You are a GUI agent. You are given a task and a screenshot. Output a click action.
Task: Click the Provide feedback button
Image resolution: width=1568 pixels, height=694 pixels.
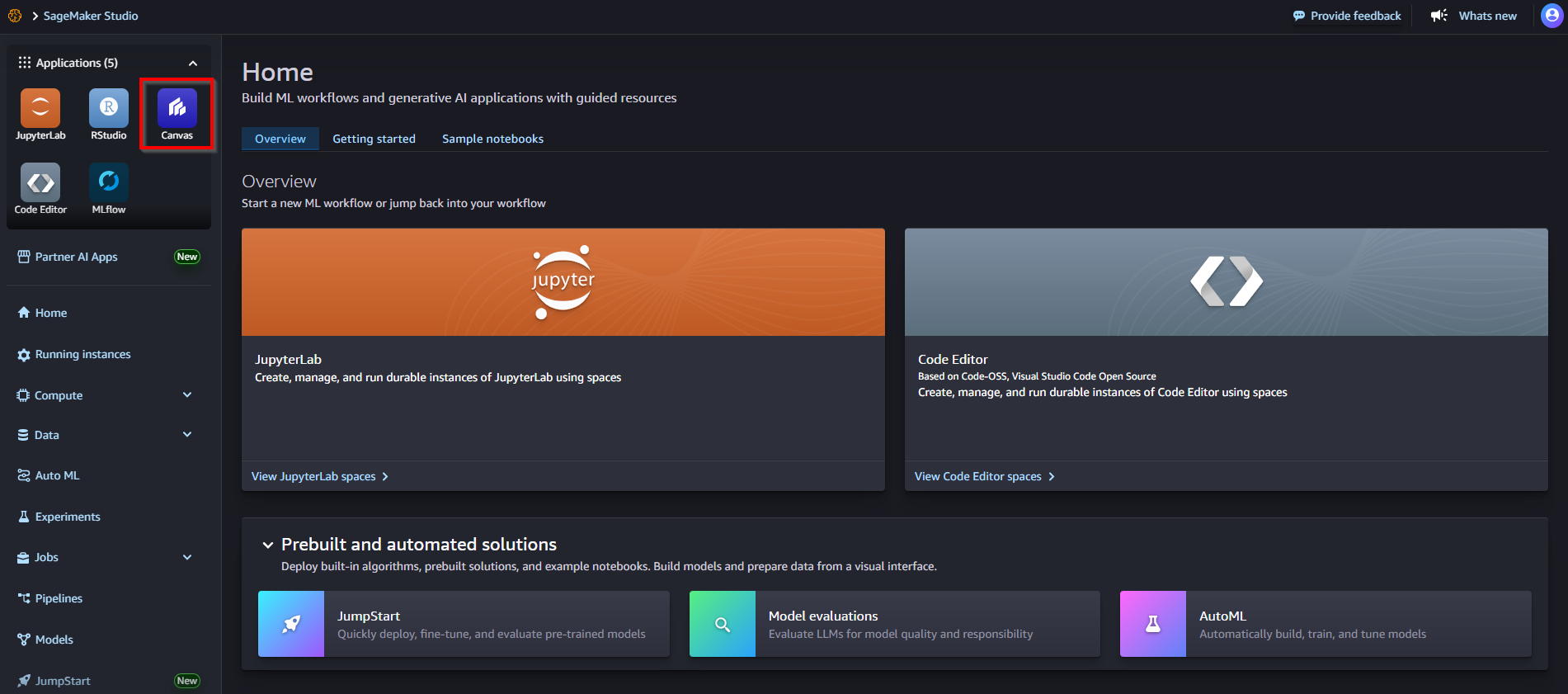1346,16
